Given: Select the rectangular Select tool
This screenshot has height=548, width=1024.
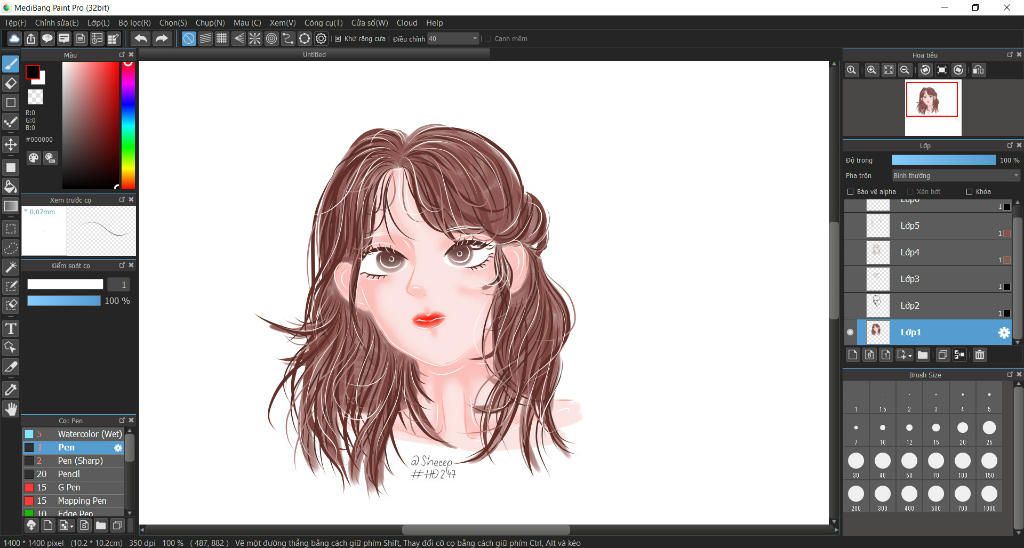Looking at the screenshot, I should point(10,229).
